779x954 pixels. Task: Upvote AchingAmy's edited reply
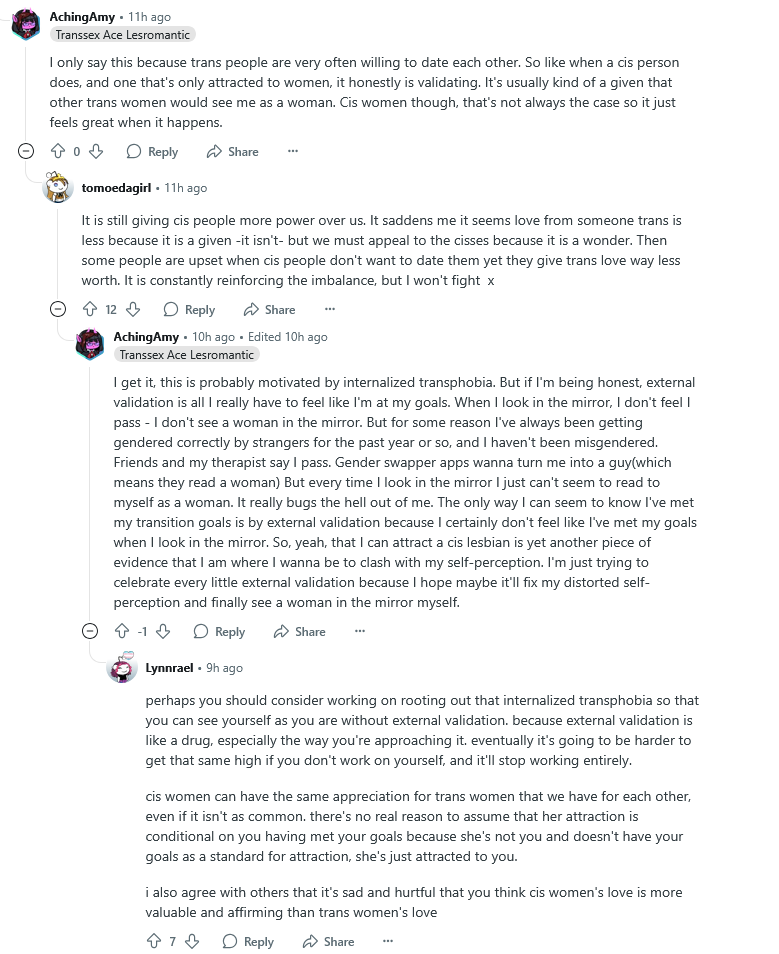tap(122, 632)
